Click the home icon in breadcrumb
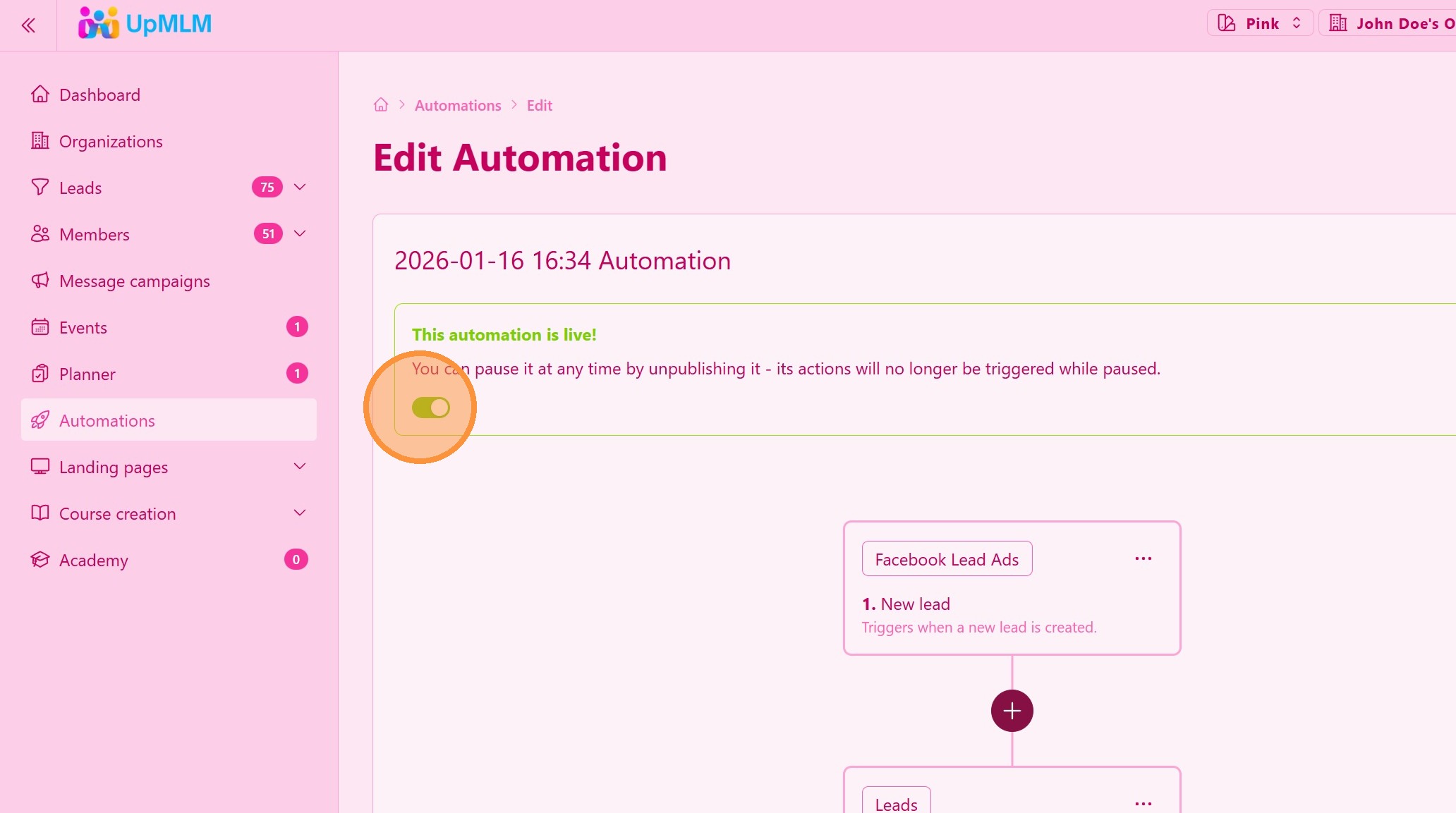The width and height of the screenshot is (1456, 813). [x=381, y=105]
